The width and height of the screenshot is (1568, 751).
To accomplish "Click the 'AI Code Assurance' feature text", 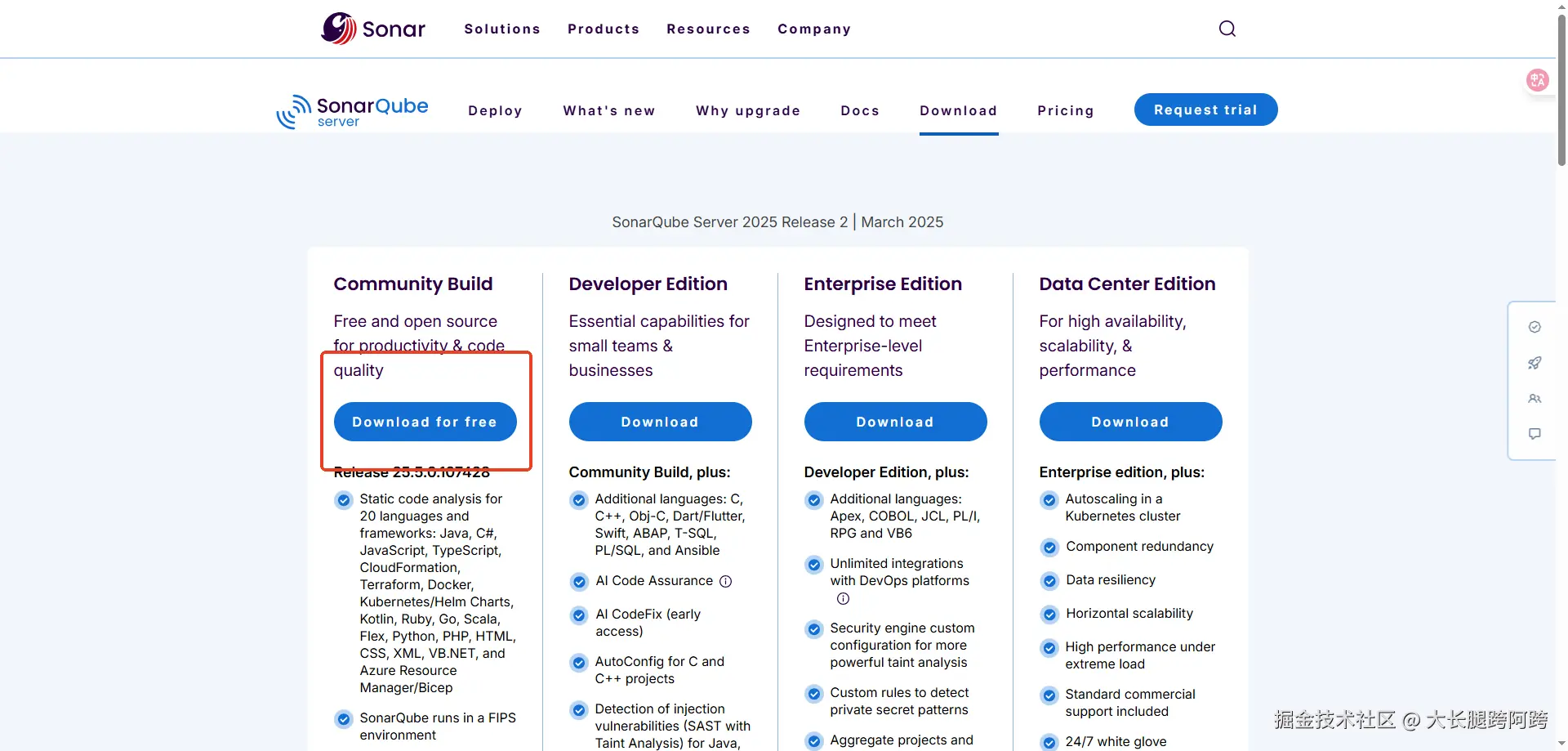I will pos(654,581).
